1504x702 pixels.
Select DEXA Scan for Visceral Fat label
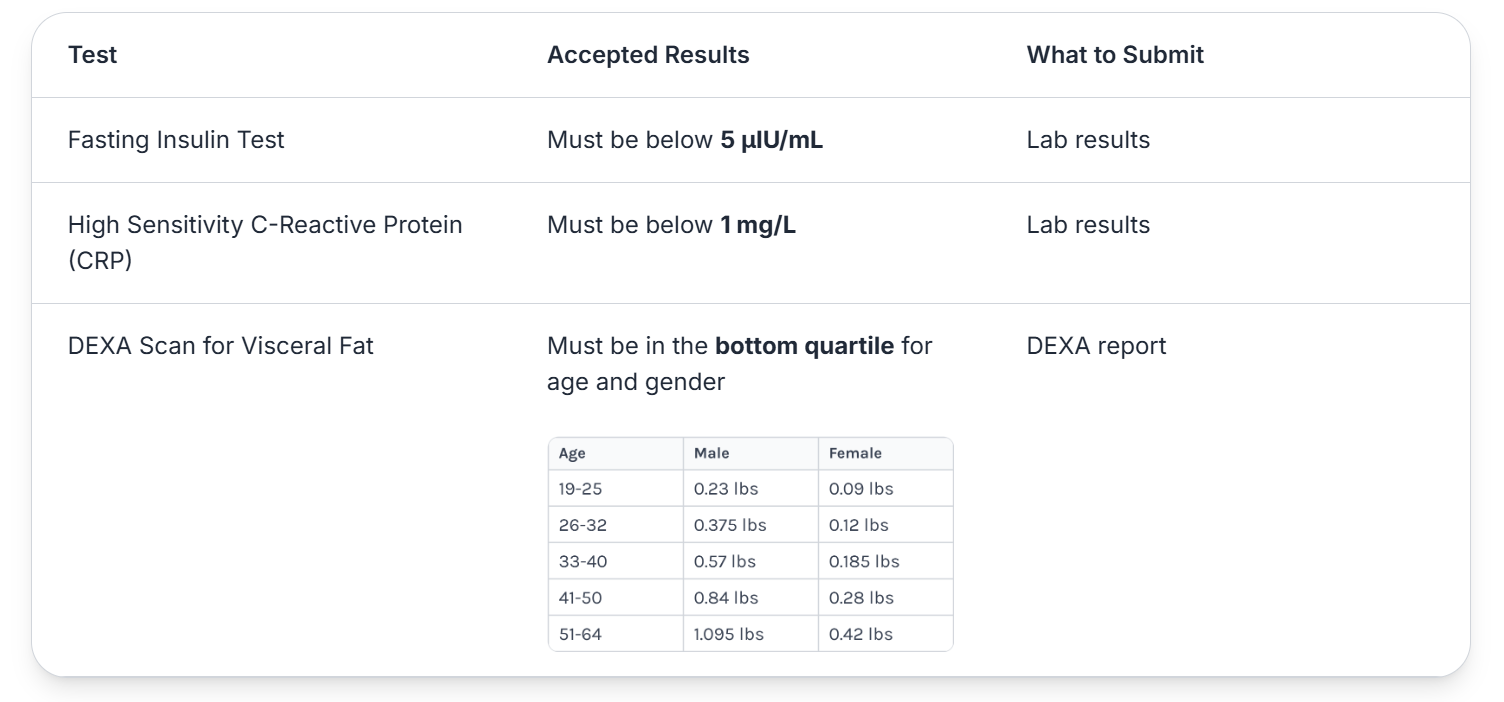coord(221,346)
